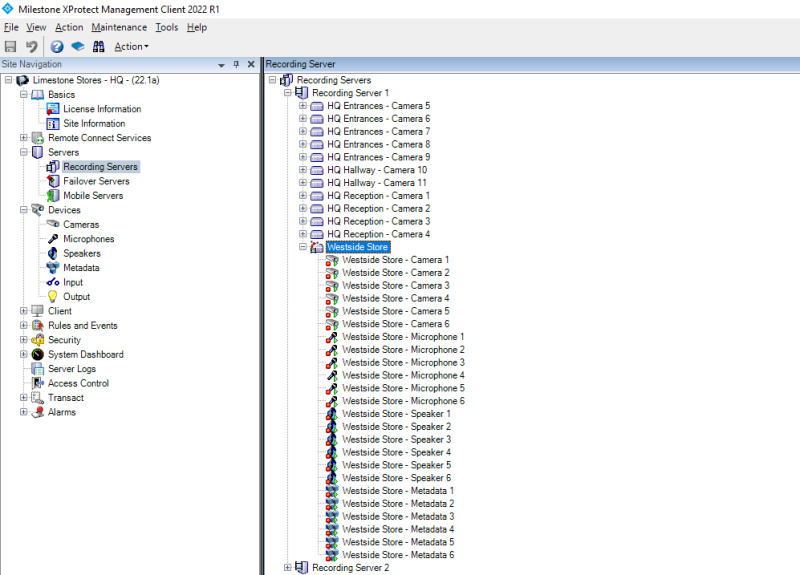Expand HQ Entrances - Camera 5
The width and height of the screenshot is (800, 575).
pyautogui.click(x=303, y=106)
